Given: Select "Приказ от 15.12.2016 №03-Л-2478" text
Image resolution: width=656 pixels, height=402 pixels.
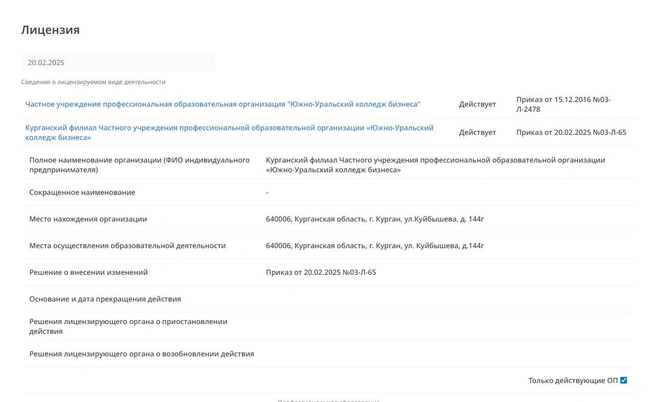Looking at the screenshot, I should pos(563,104).
